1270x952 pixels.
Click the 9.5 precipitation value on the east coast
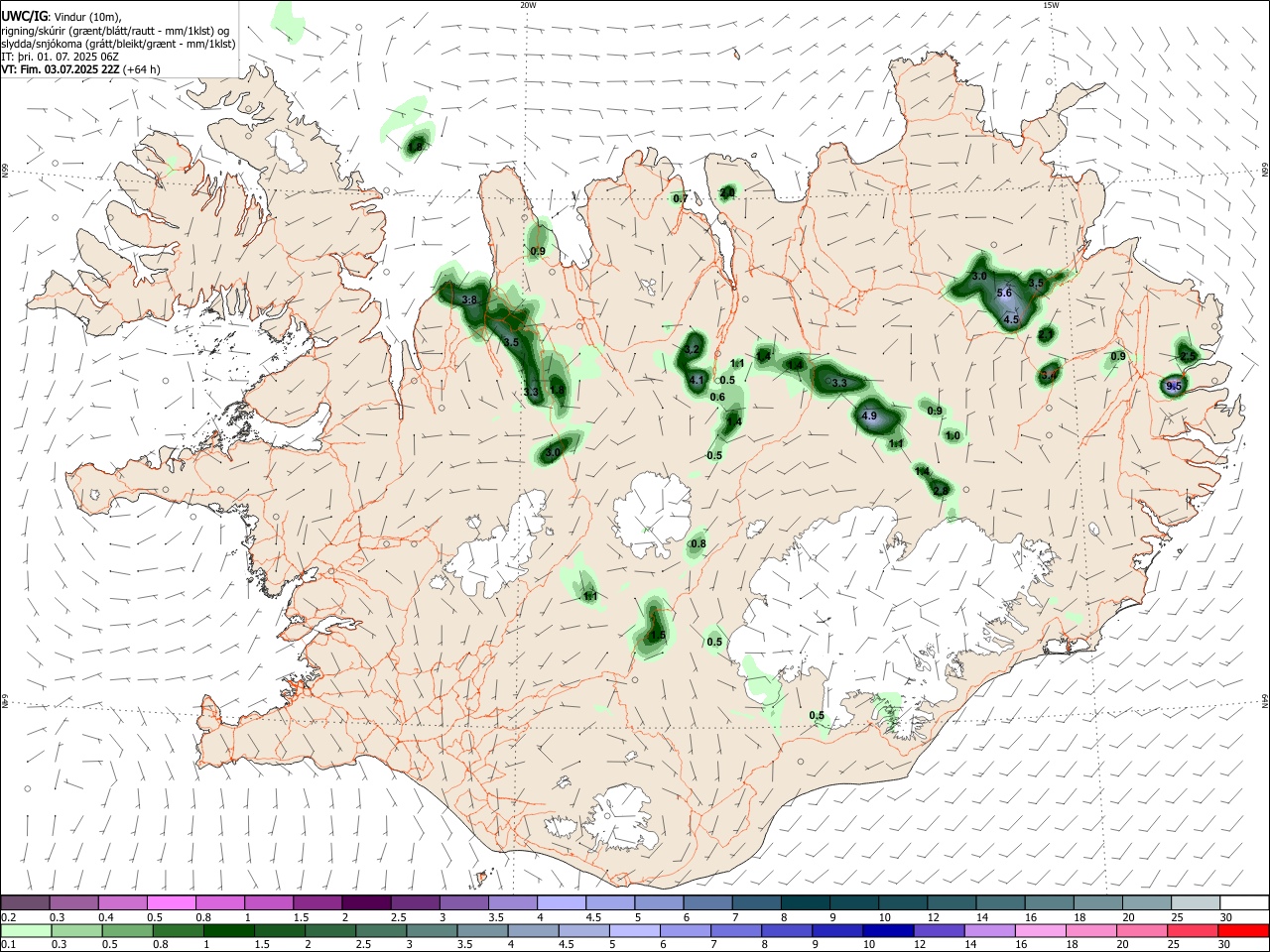(x=1174, y=386)
